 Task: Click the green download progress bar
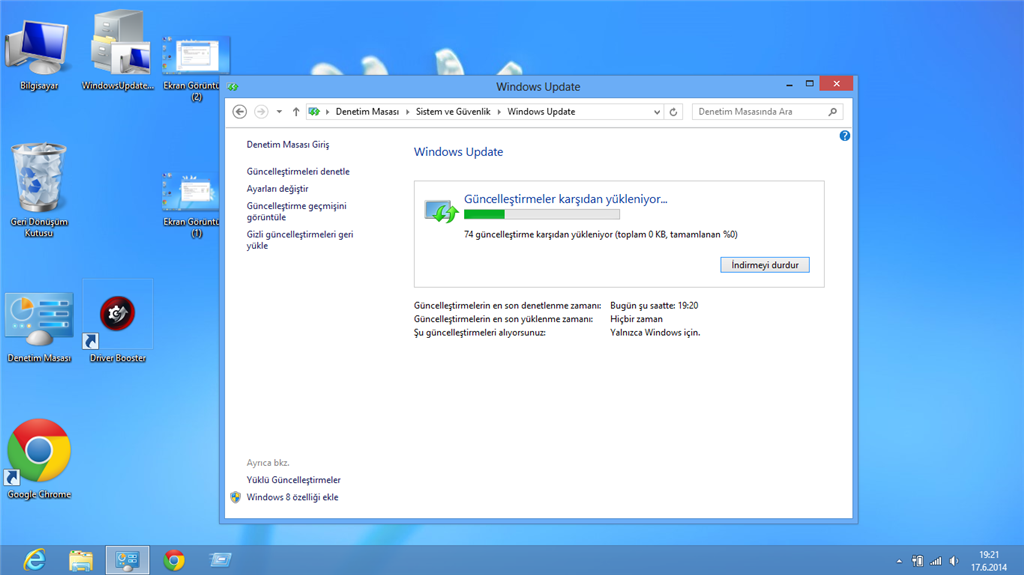541,214
